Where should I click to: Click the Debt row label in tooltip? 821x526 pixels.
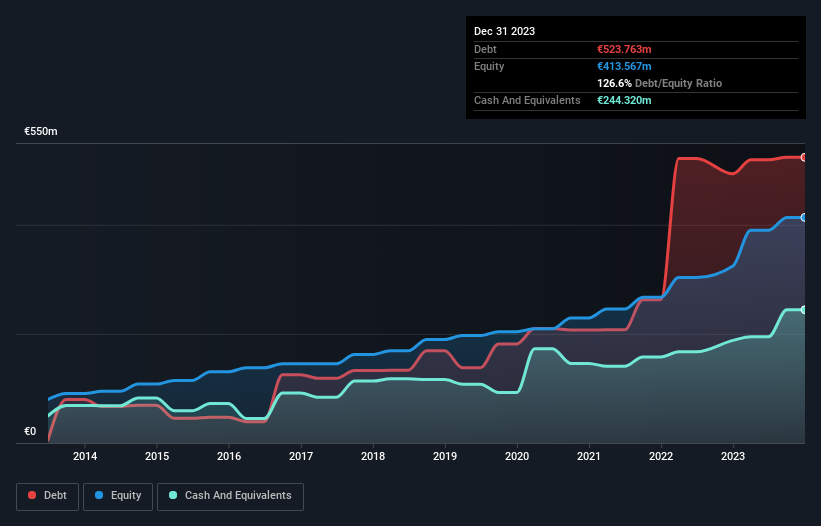click(x=485, y=49)
